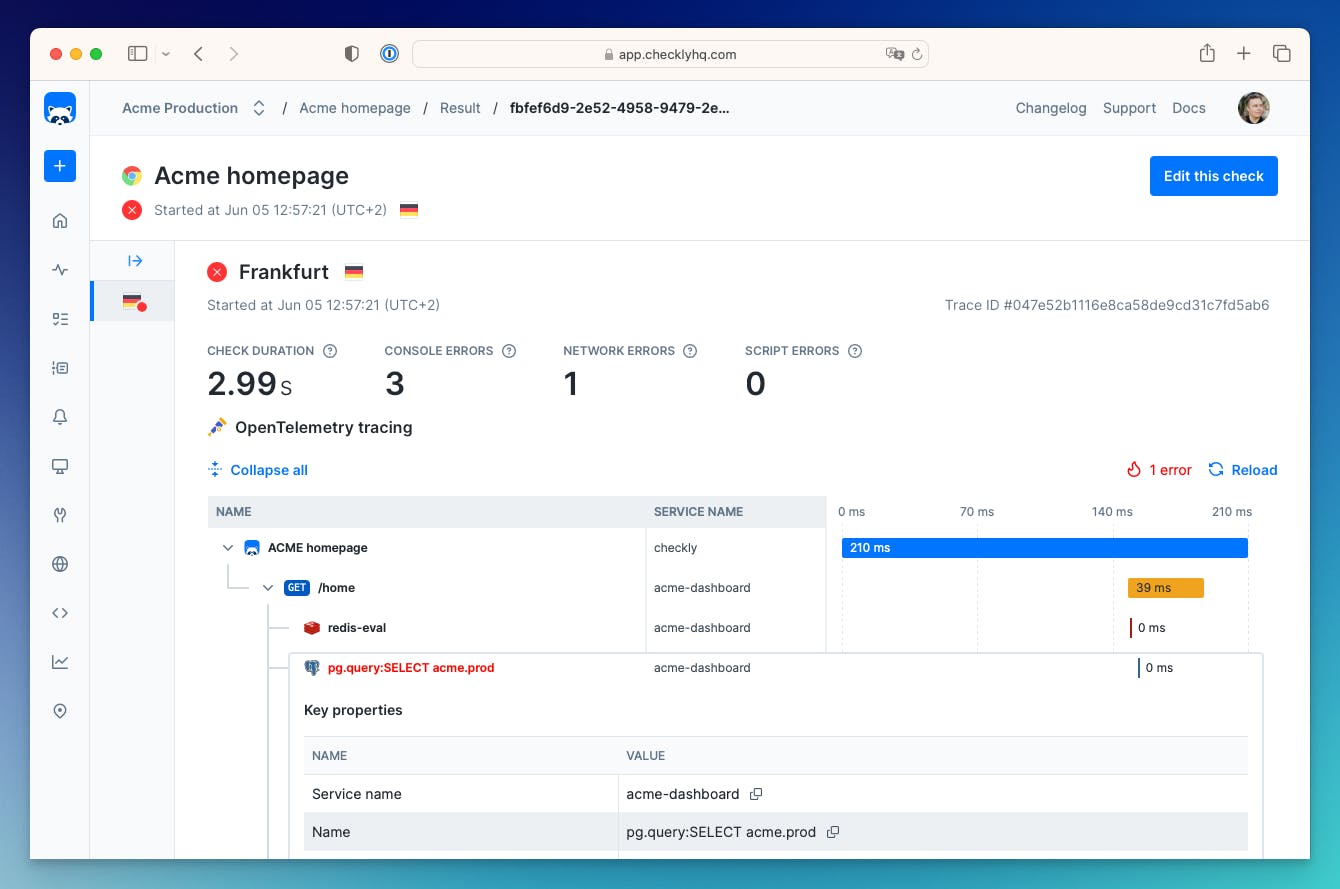
Task: Select the Germany flag location tab
Action: pos(133,301)
